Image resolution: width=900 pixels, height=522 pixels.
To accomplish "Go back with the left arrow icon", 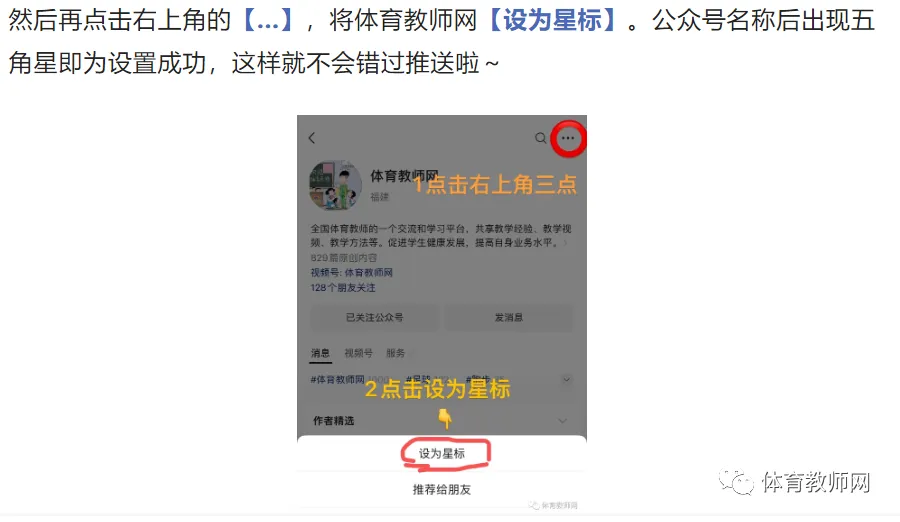I will [312, 138].
